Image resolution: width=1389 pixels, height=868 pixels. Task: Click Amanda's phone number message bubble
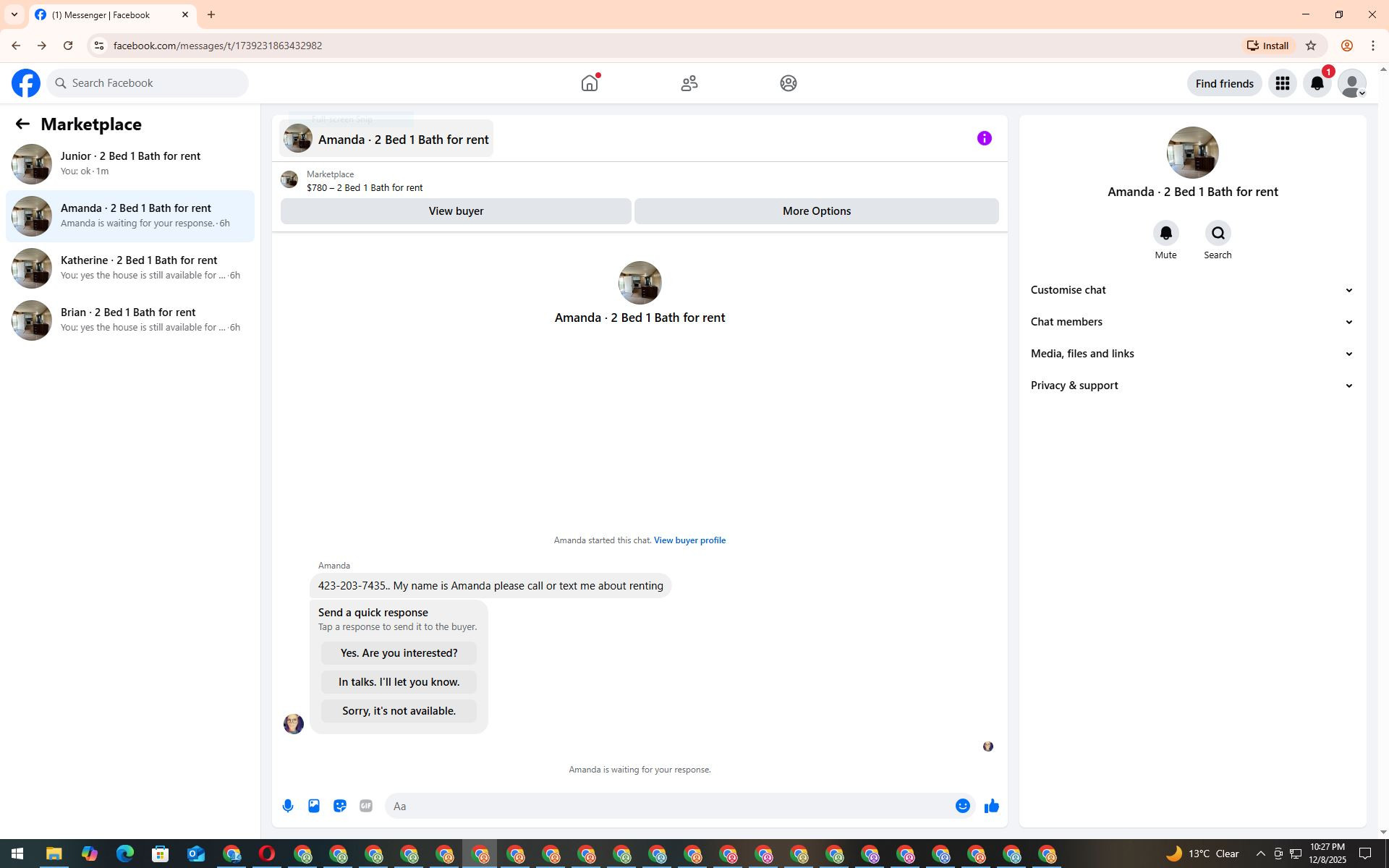490,586
